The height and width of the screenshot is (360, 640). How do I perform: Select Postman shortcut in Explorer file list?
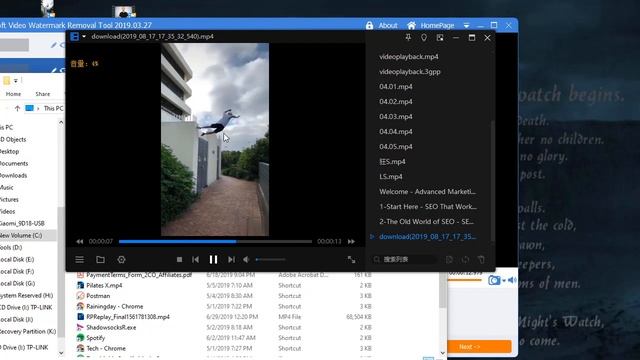[98, 296]
